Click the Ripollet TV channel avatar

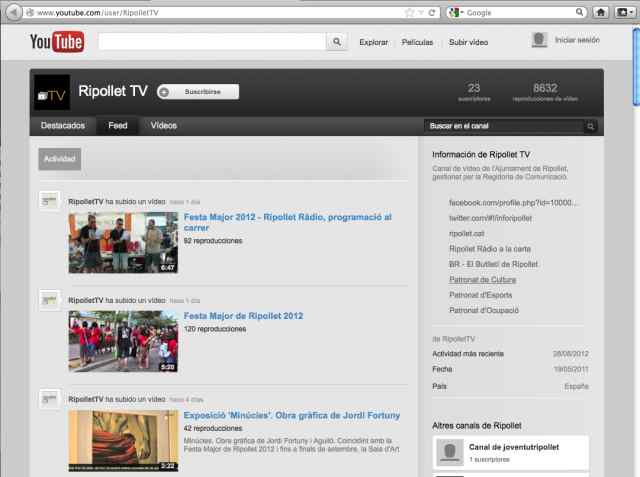pyautogui.click(x=52, y=92)
